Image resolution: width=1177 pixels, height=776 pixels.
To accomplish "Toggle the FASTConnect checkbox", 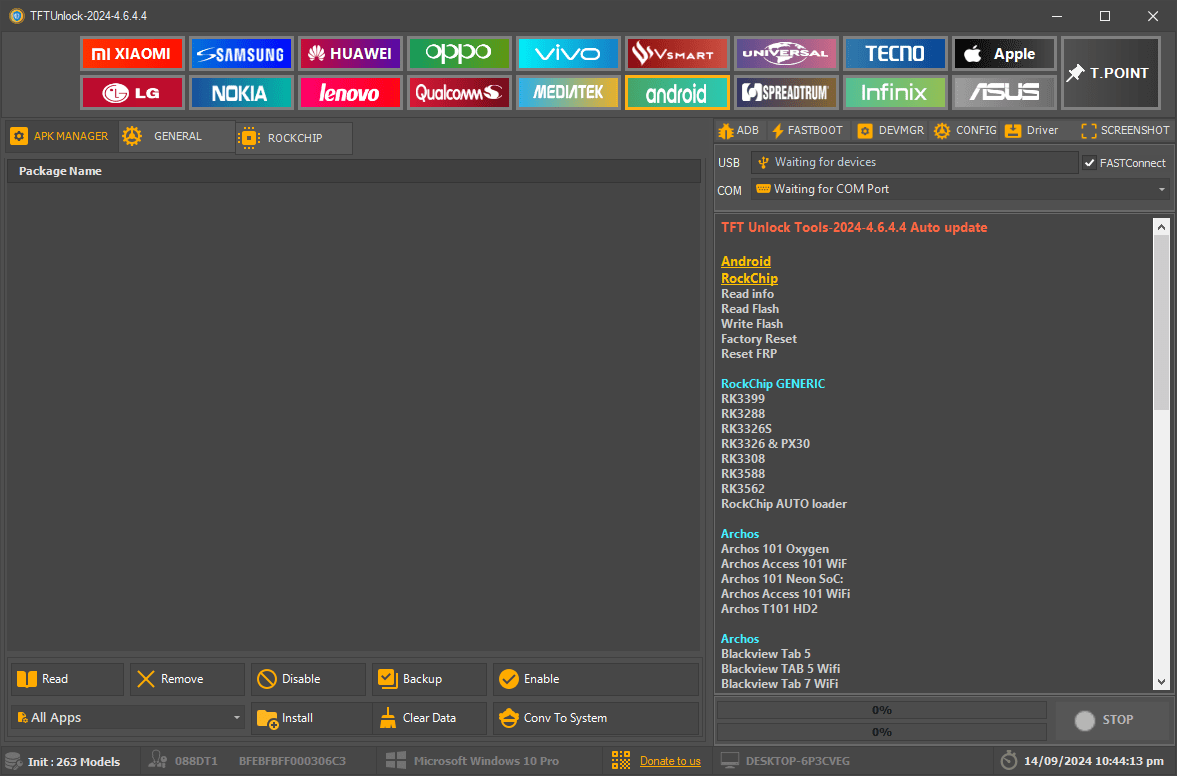I will pyautogui.click(x=1090, y=163).
